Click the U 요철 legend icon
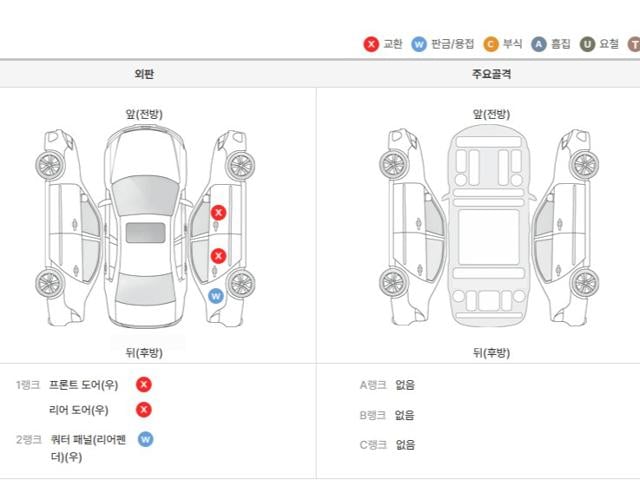Screen dimensions: 640x480 tap(587, 44)
